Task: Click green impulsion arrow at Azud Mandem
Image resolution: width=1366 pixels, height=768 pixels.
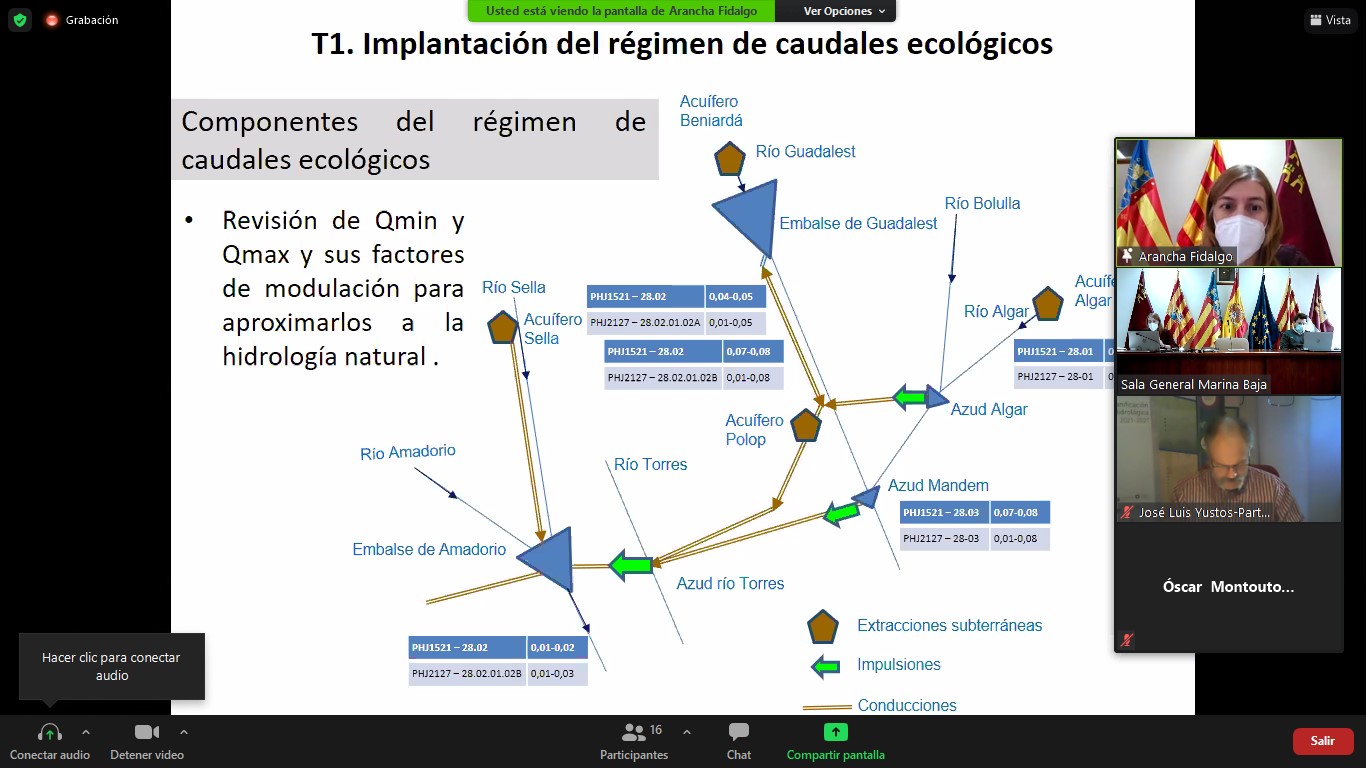Action: click(x=841, y=514)
